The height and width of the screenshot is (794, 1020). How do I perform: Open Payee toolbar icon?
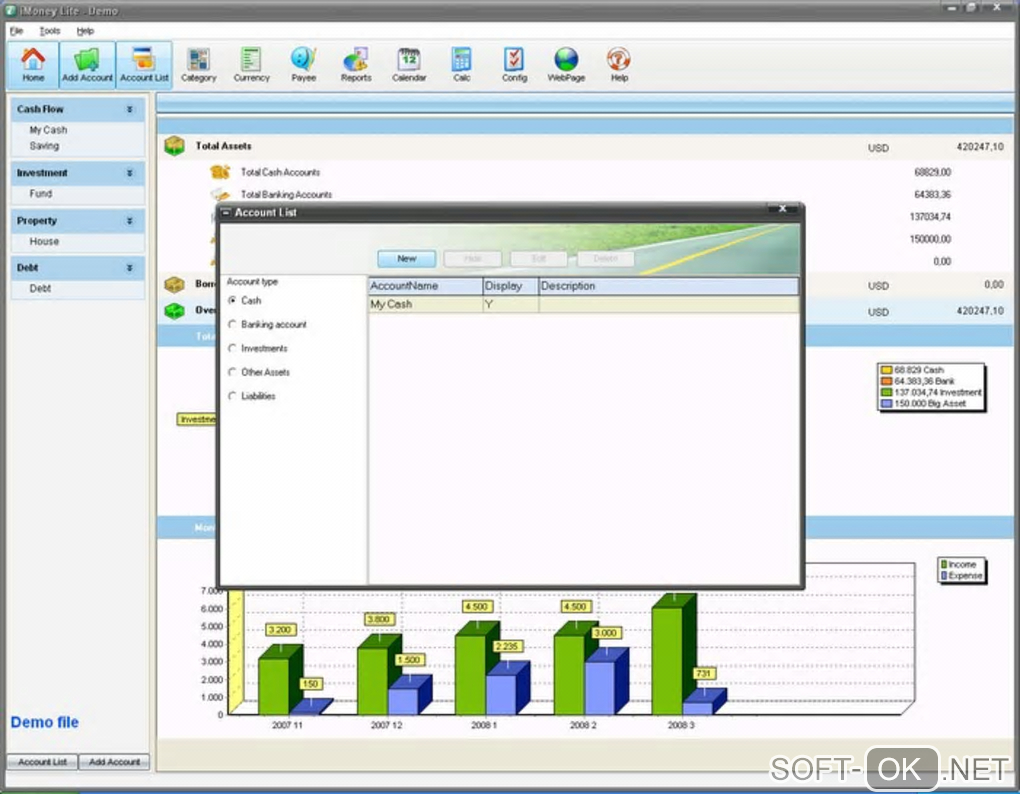(304, 64)
